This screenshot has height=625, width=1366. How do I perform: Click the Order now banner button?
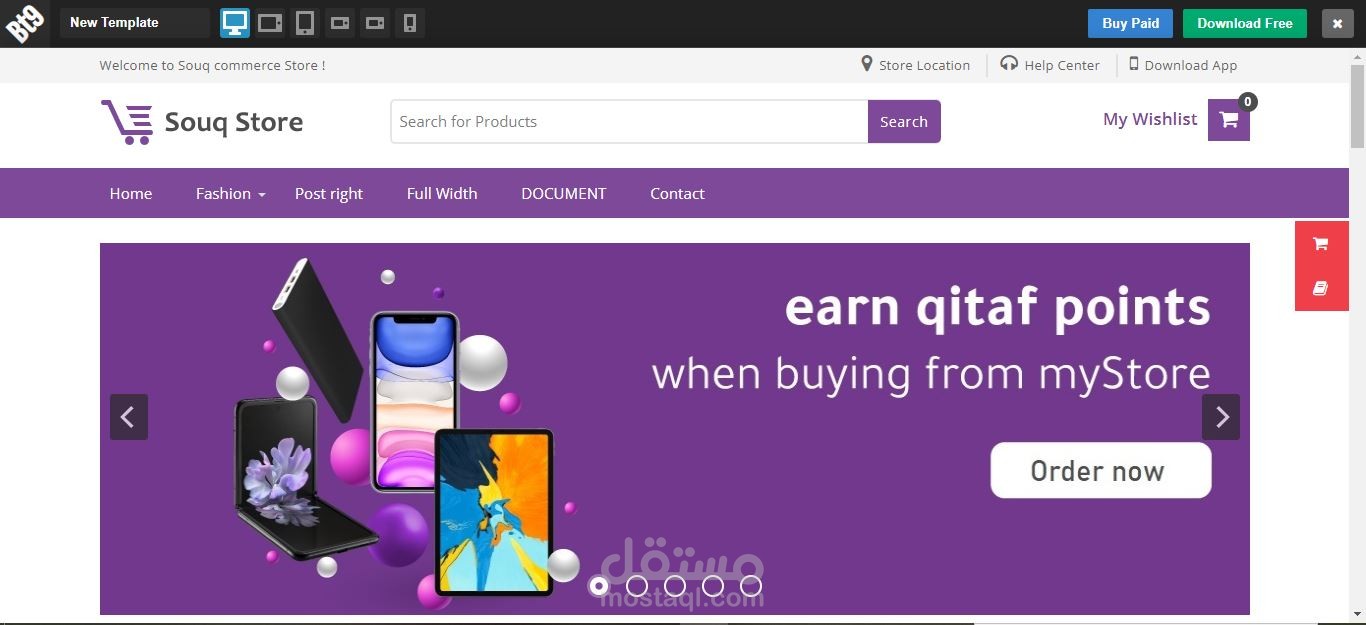(1101, 471)
